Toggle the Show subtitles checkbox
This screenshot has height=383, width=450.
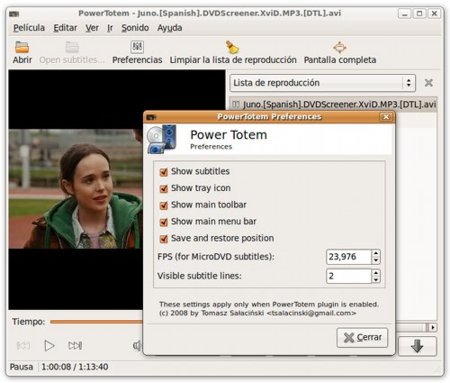[164, 172]
